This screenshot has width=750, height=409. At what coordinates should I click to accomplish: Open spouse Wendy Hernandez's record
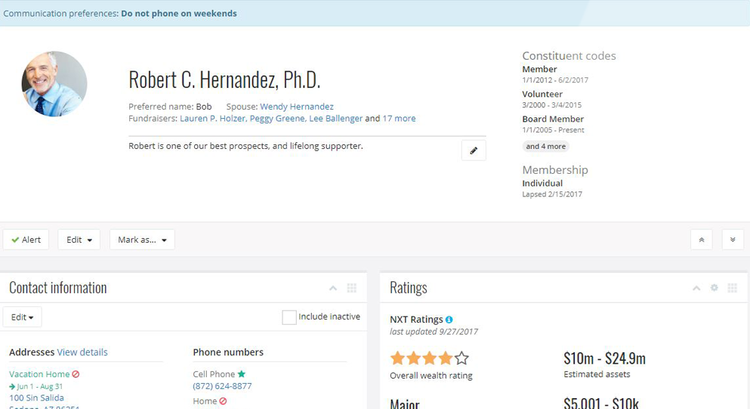tap(296, 106)
